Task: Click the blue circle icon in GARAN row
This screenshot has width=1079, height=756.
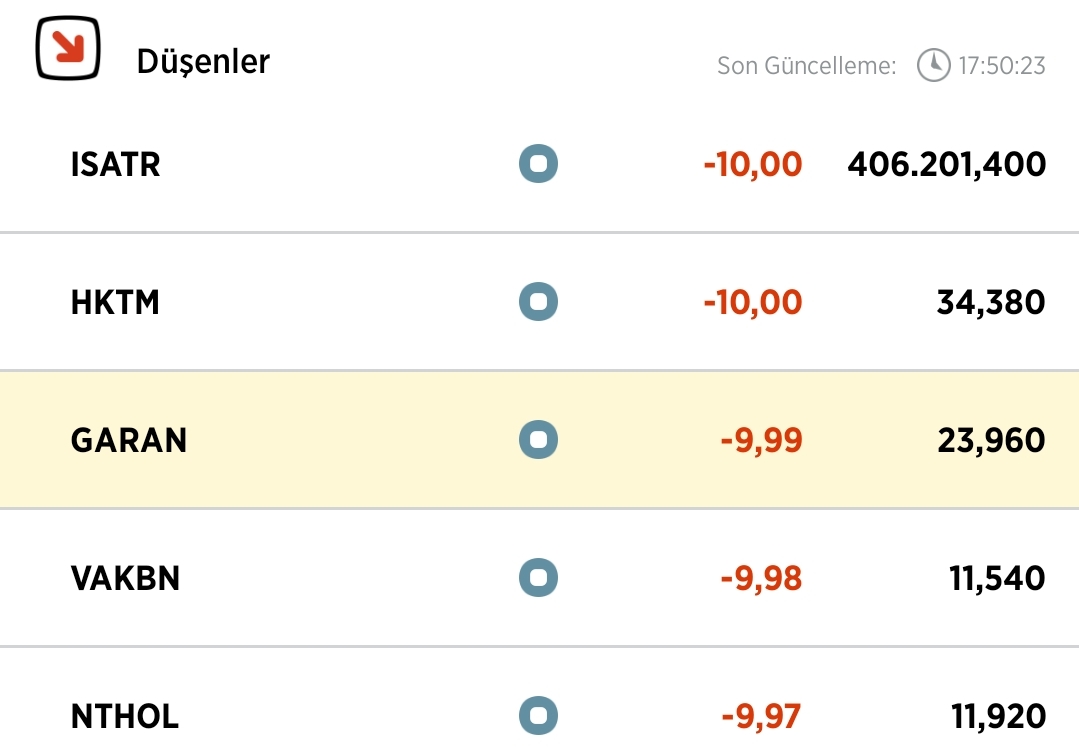Action: click(538, 440)
